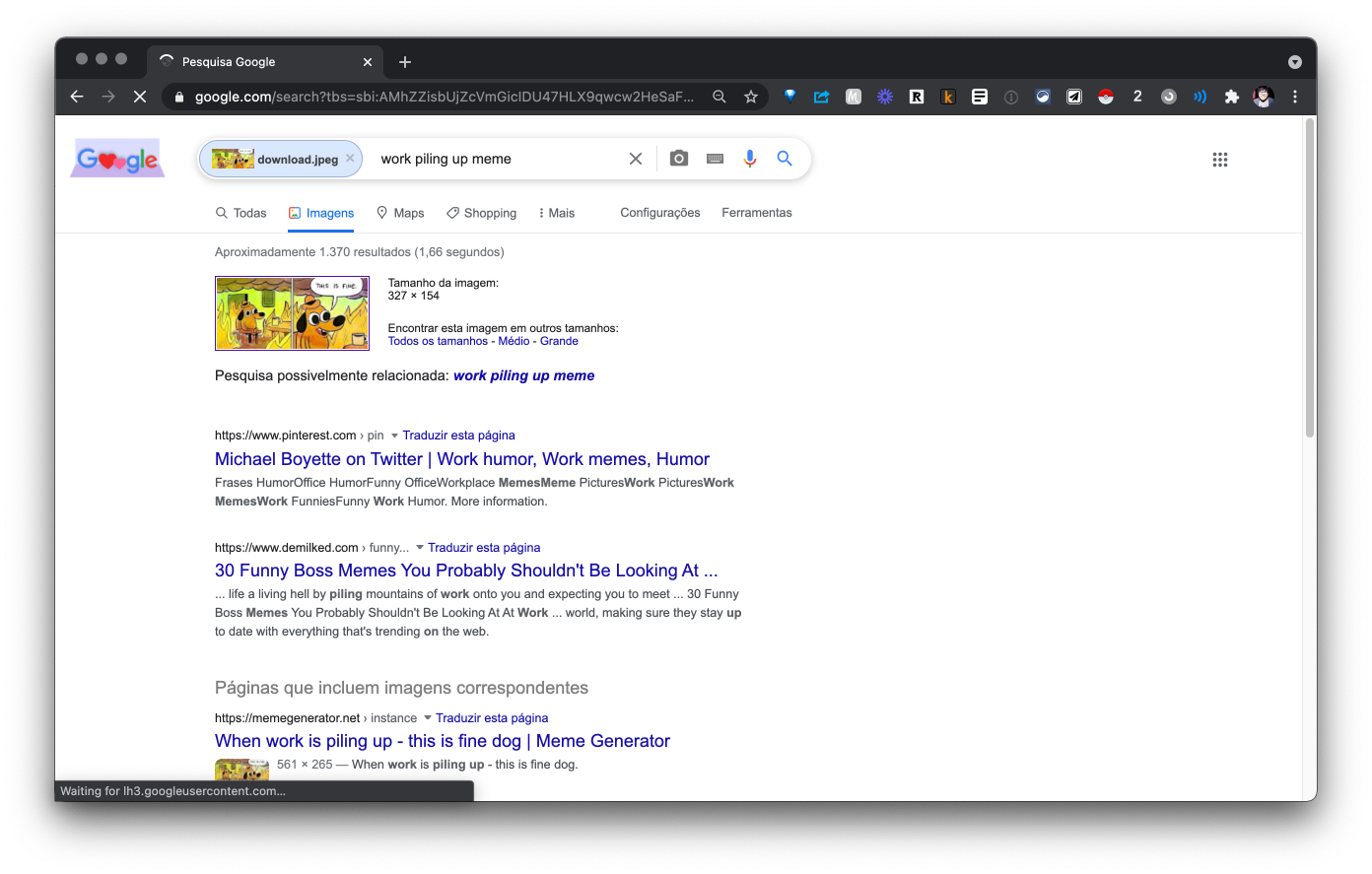Screen dimensions: 1372x874
Task: Open the blue diamond extension
Action: pyautogui.click(x=790, y=97)
